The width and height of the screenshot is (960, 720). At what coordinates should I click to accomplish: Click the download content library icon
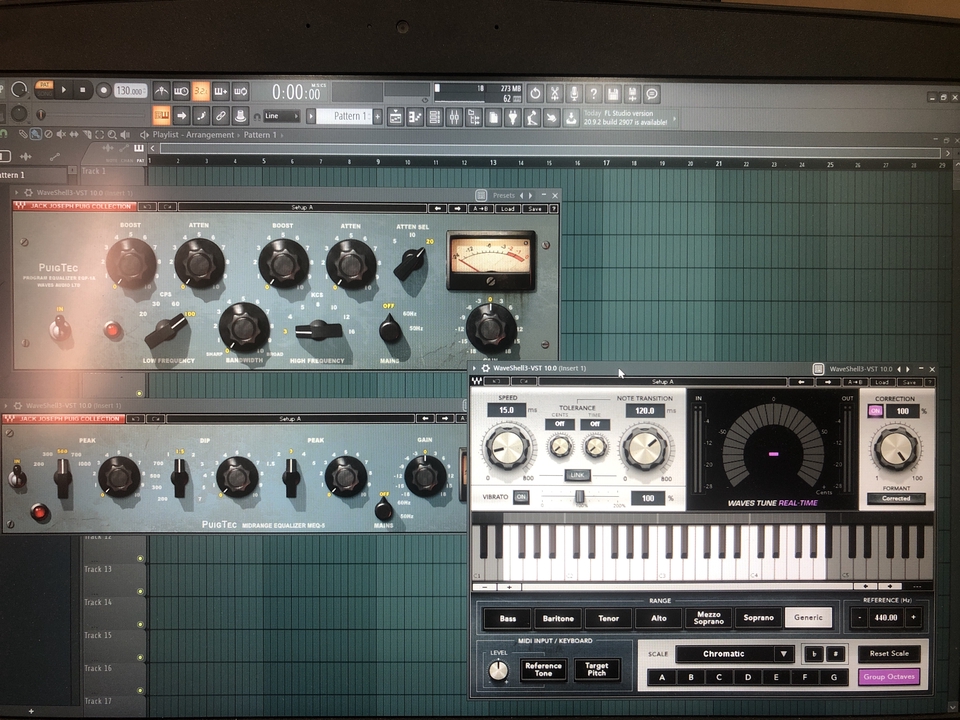tap(571, 116)
